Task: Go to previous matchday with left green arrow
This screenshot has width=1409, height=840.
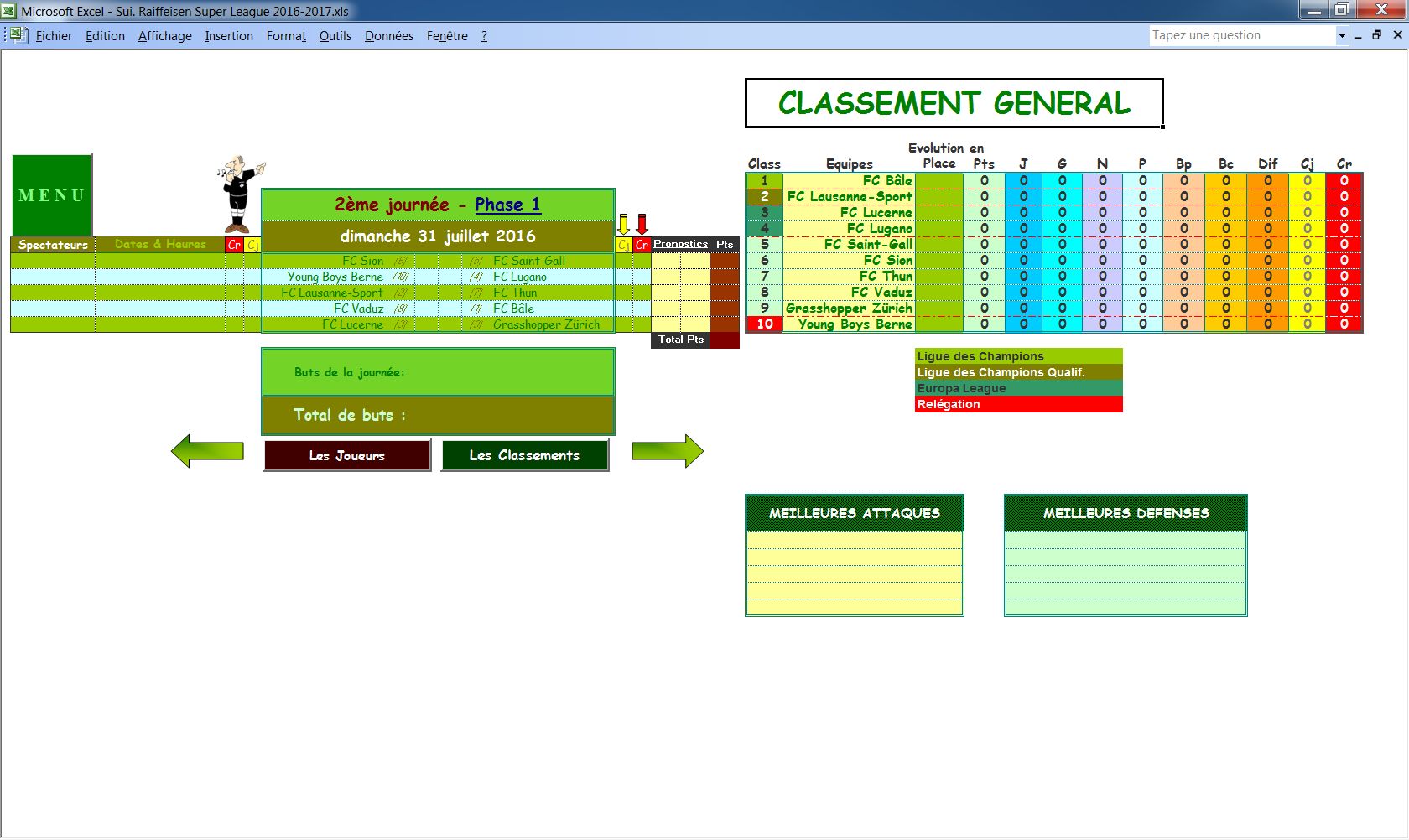Action: point(207,451)
